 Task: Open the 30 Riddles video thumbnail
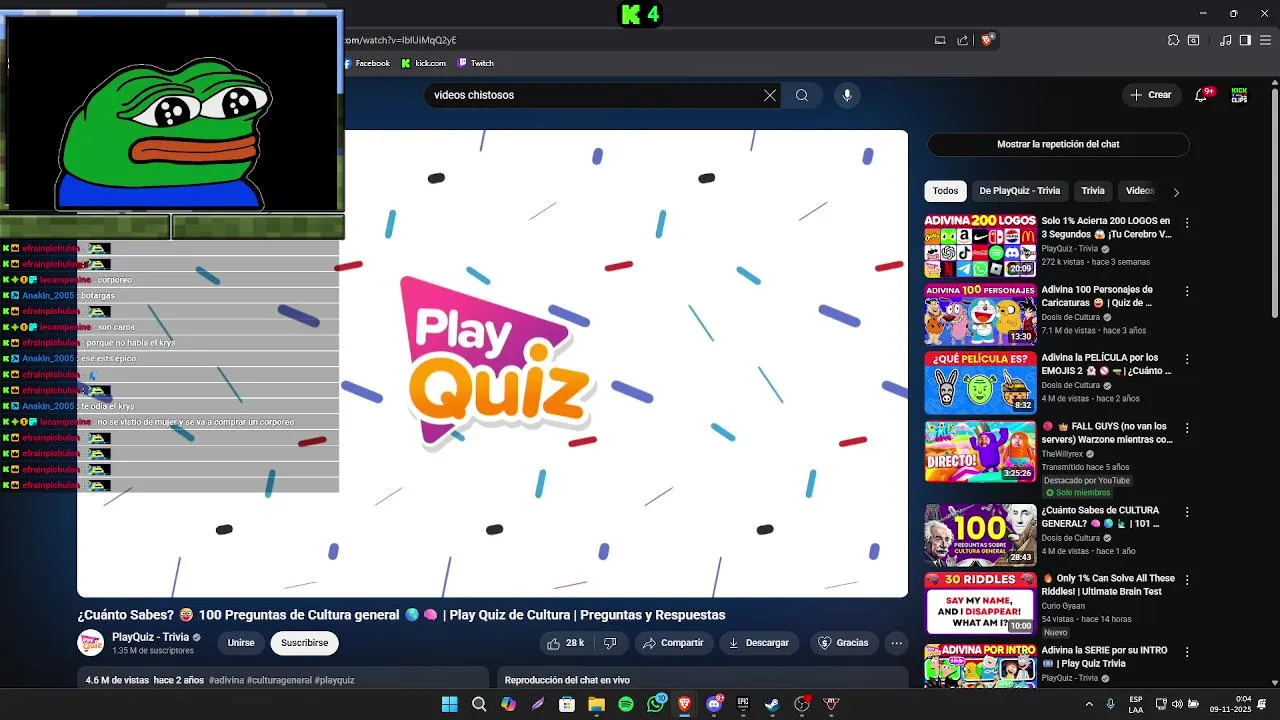coord(980,603)
